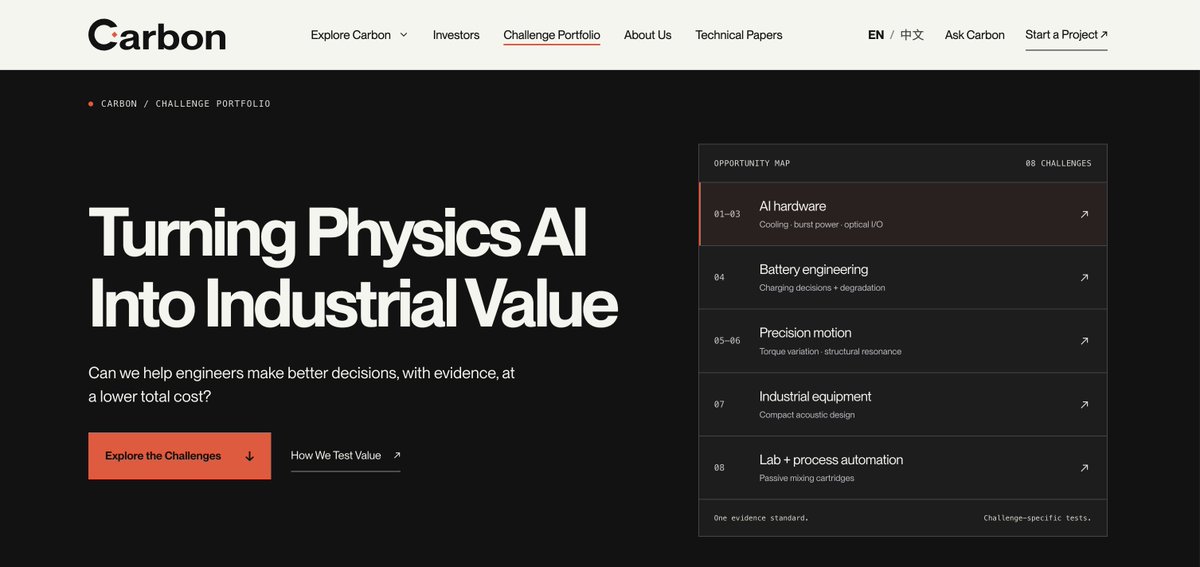
Task: Click the 'Turning Physics AI Into Industrial Value' headline
Action: (353, 268)
